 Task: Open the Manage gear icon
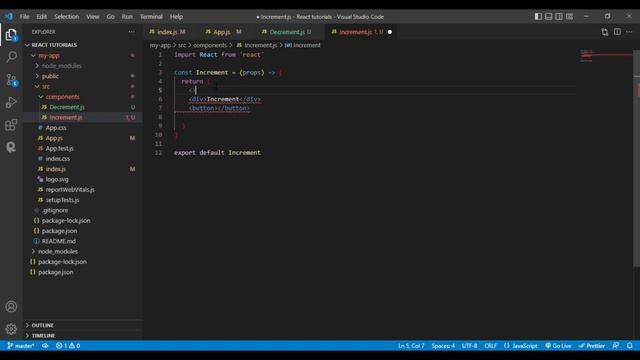[x=11, y=329]
